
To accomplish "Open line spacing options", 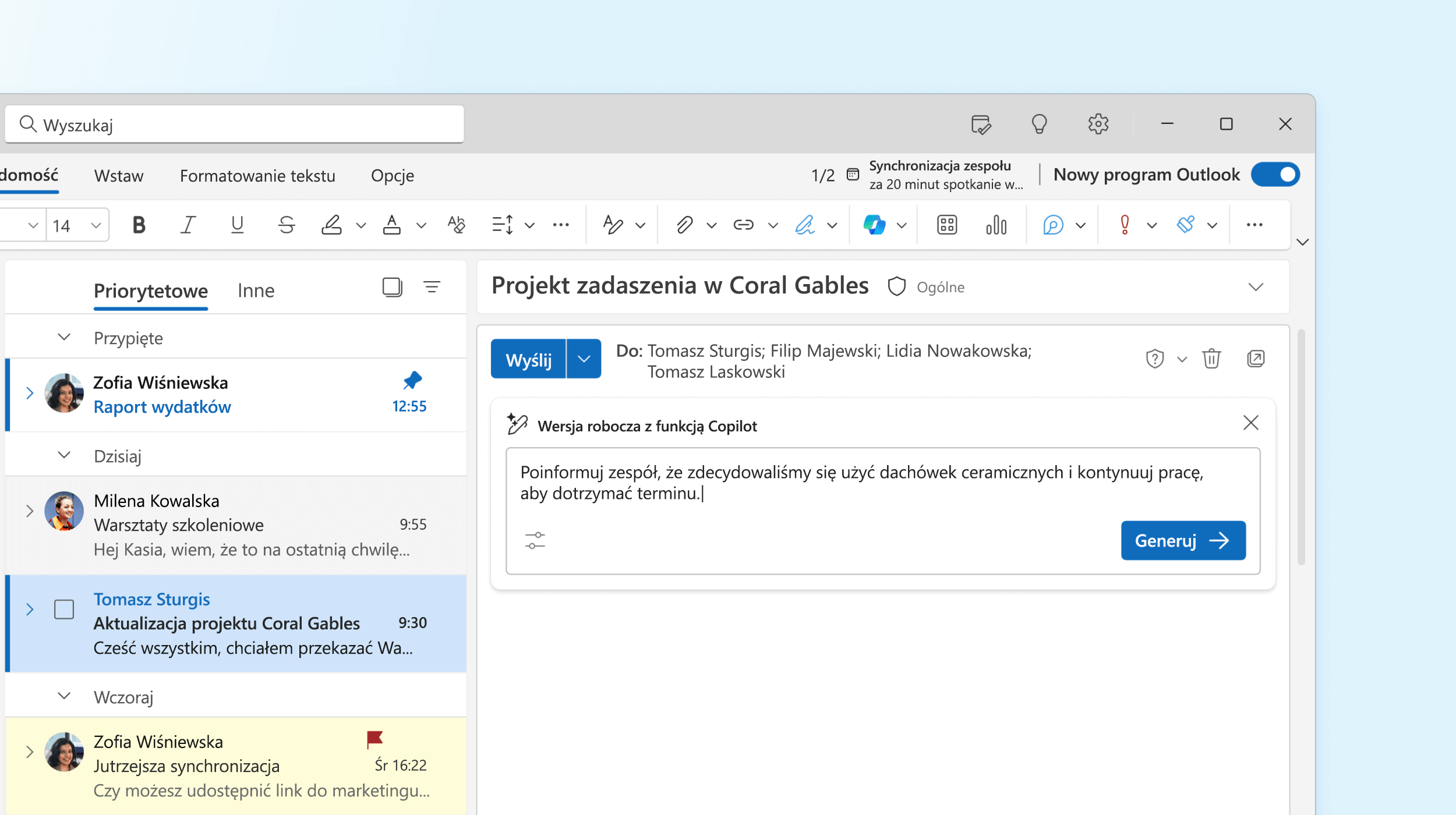I will [x=503, y=225].
